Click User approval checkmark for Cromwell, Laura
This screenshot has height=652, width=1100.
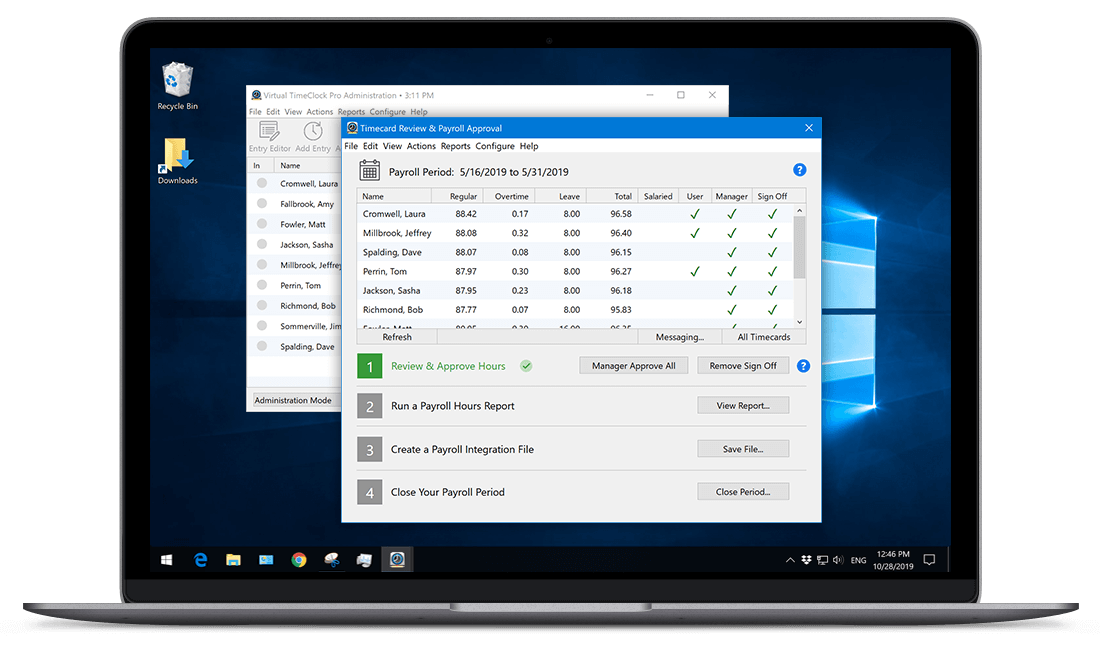pos(695,214)
